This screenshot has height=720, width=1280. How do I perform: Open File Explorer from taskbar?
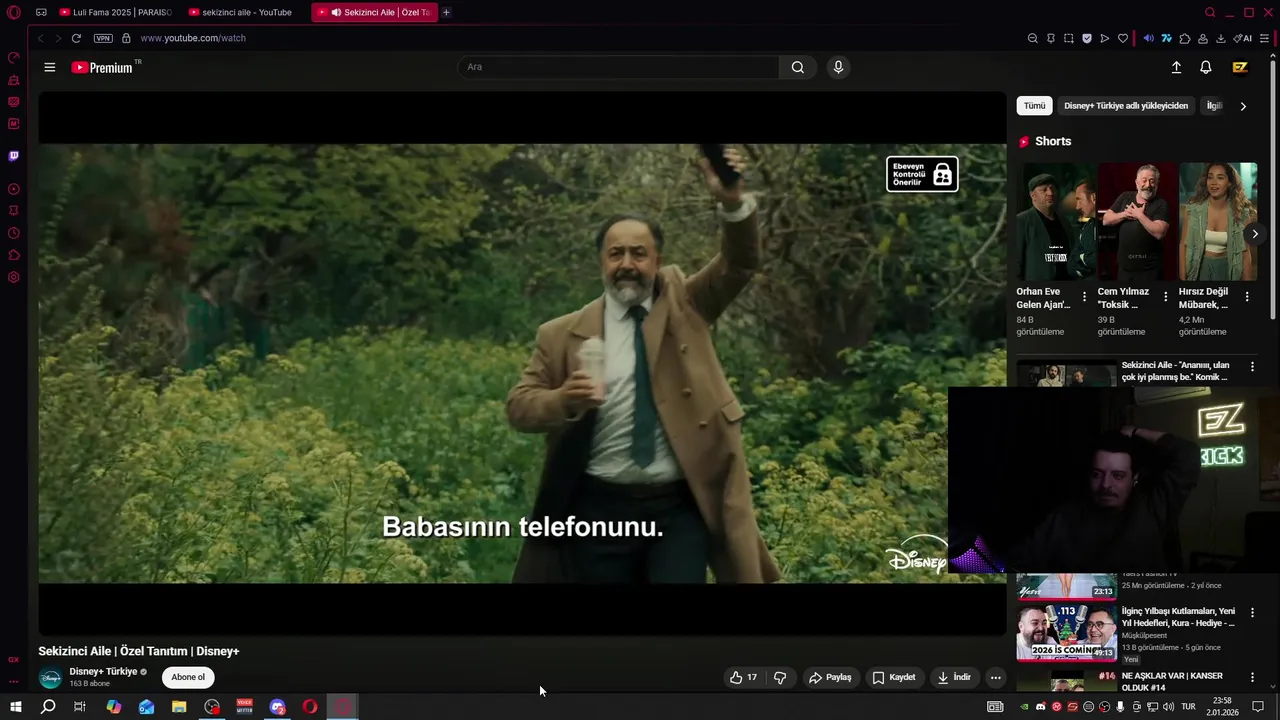tap(179, 707)
